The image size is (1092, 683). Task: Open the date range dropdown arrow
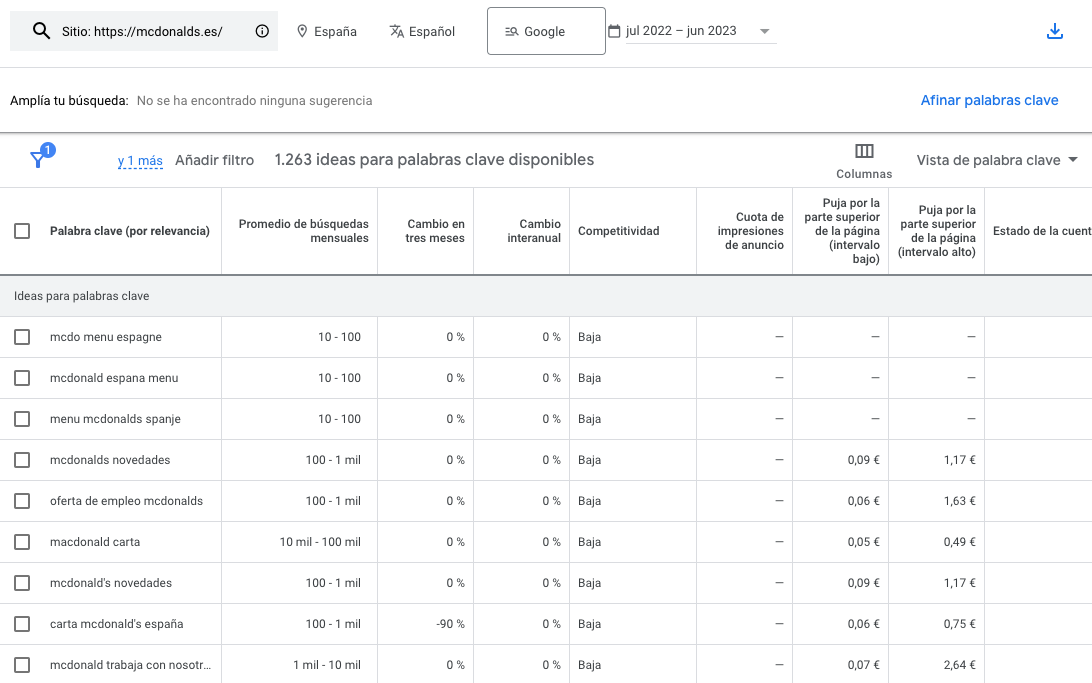(765, 31)
